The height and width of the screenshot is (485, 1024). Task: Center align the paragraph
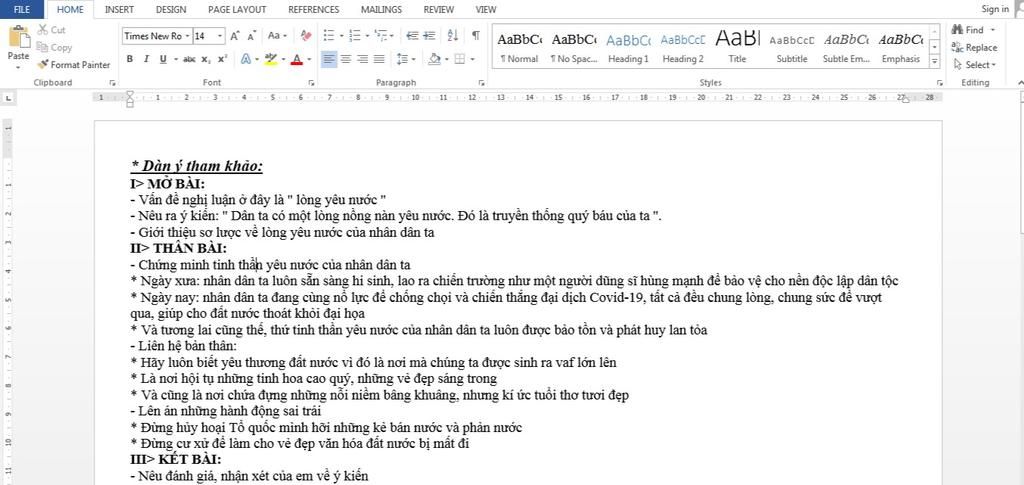pyautogui.click(x=346, y=59)
